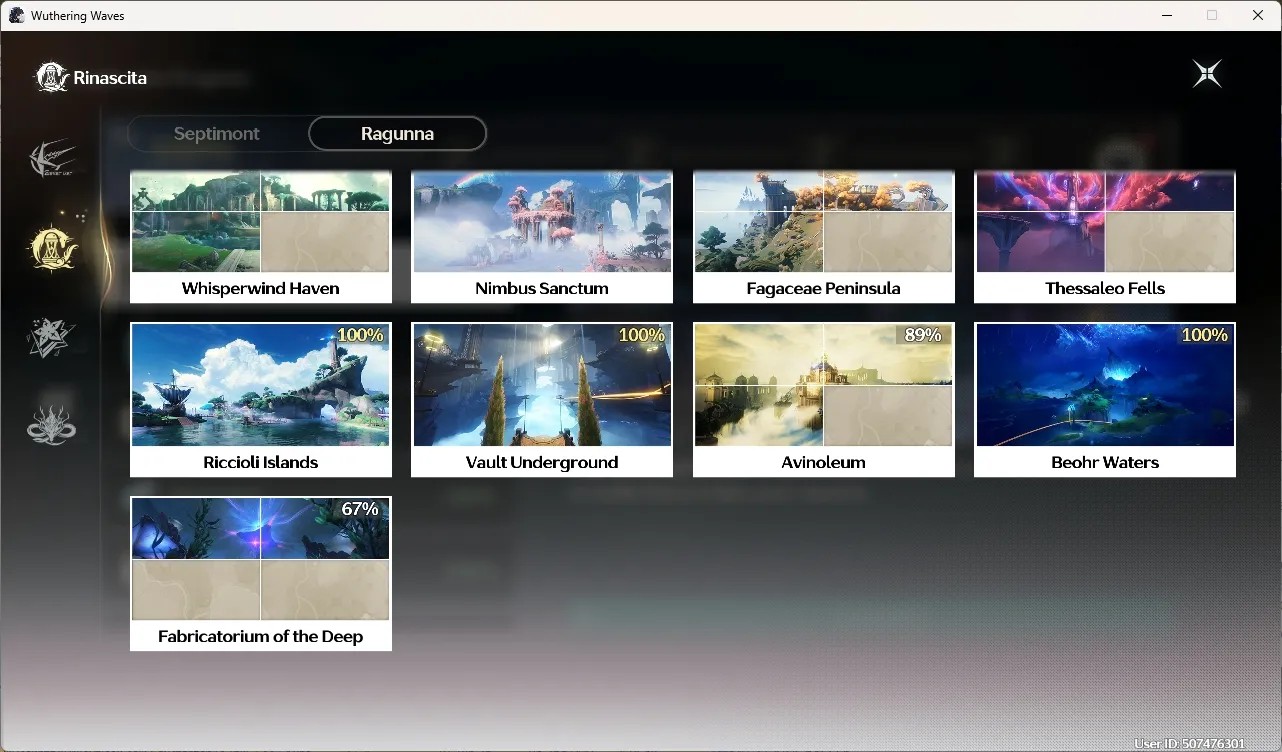Open Fabricatorium of the Deep card
The image size is (1282, 752).
(261, 574)
